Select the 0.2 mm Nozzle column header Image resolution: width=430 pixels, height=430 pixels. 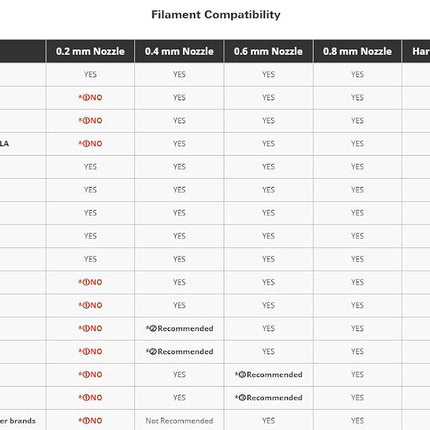point(90,51)
